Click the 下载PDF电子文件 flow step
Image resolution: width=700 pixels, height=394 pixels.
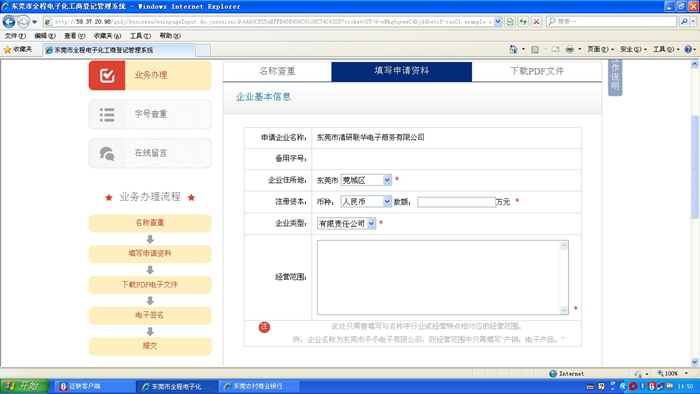[x=150, y=284]
